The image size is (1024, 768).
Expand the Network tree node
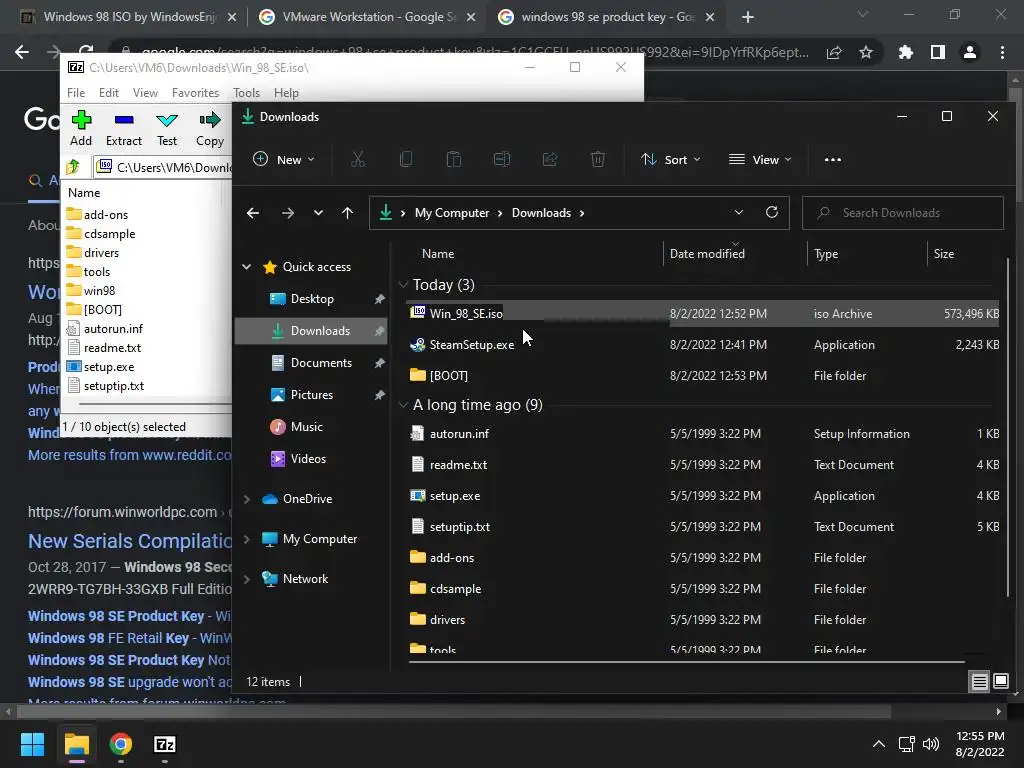247,579
